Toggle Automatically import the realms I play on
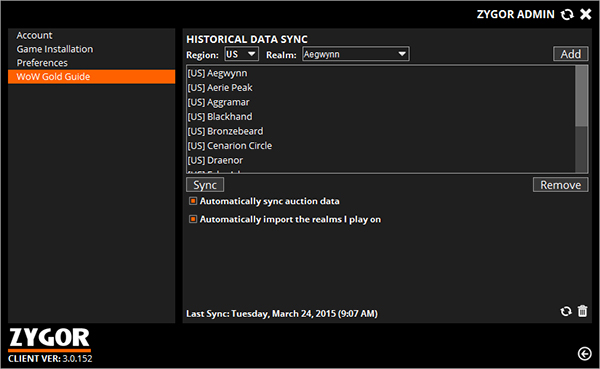Image resolution: width=600 pixels, height=369 pixels. point(193,219)
